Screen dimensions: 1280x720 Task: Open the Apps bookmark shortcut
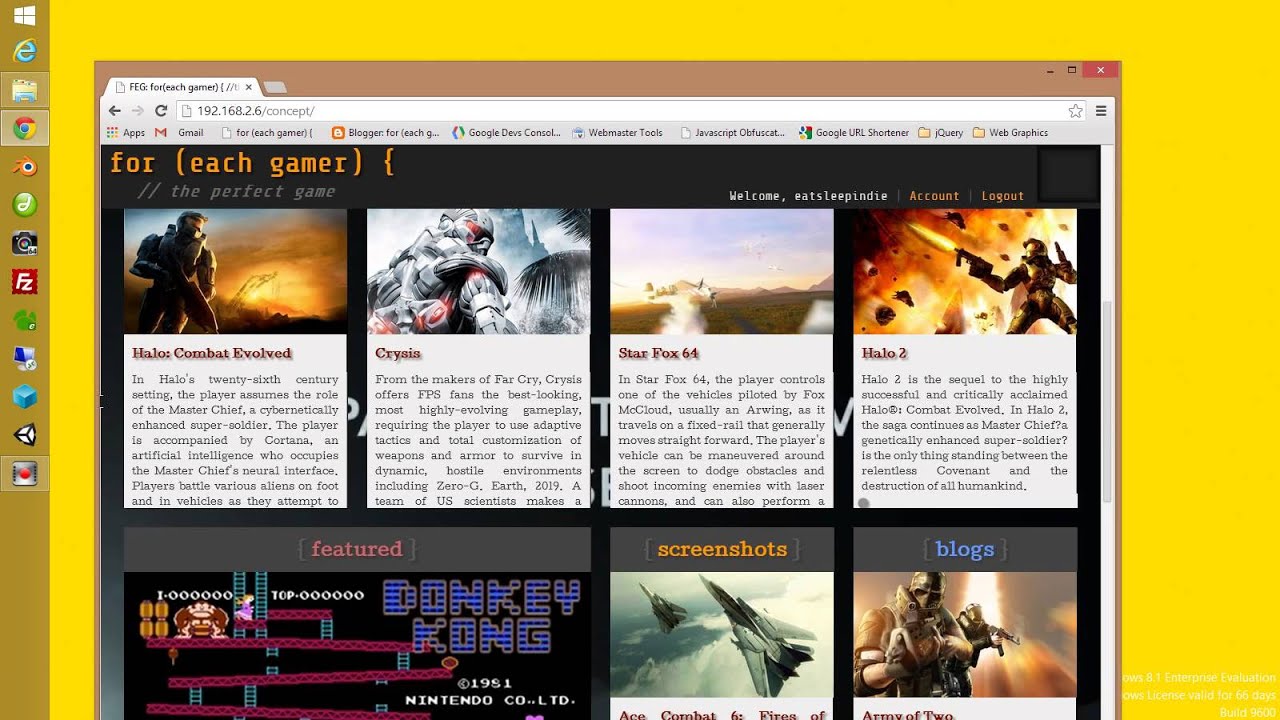click(126, 132)
